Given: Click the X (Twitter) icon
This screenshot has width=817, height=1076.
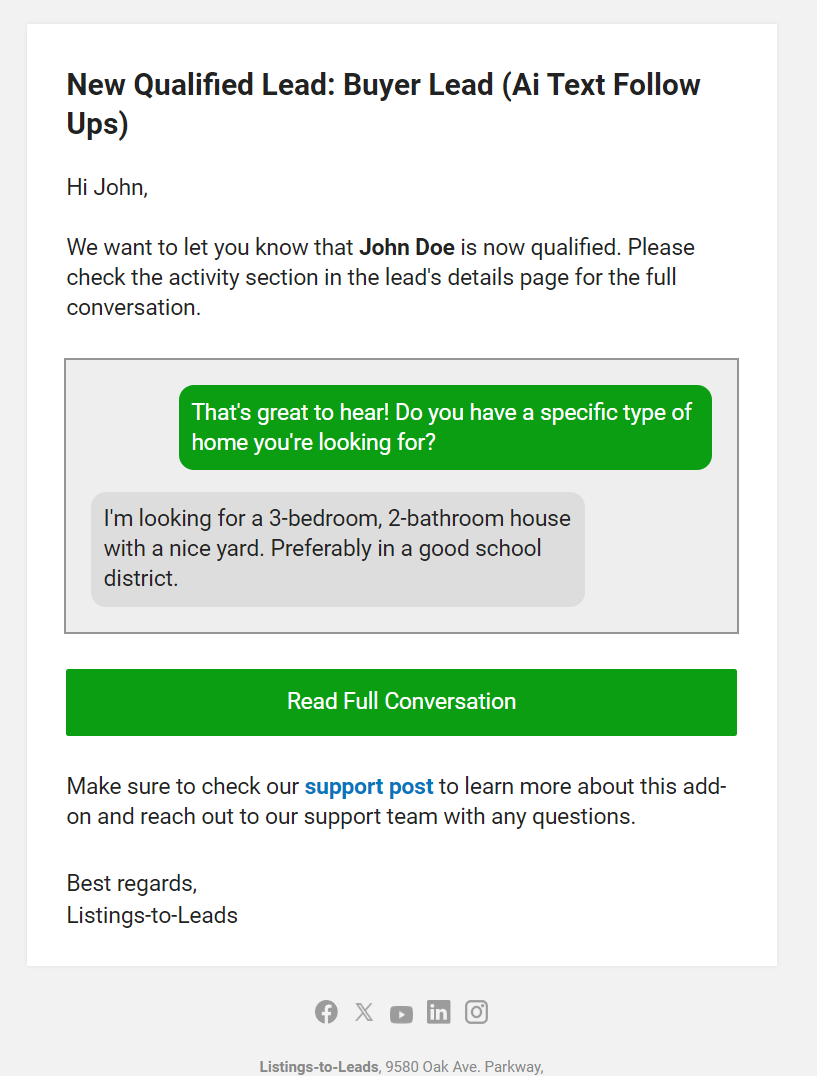Looking at the screenshot, I should (364, 1012).
